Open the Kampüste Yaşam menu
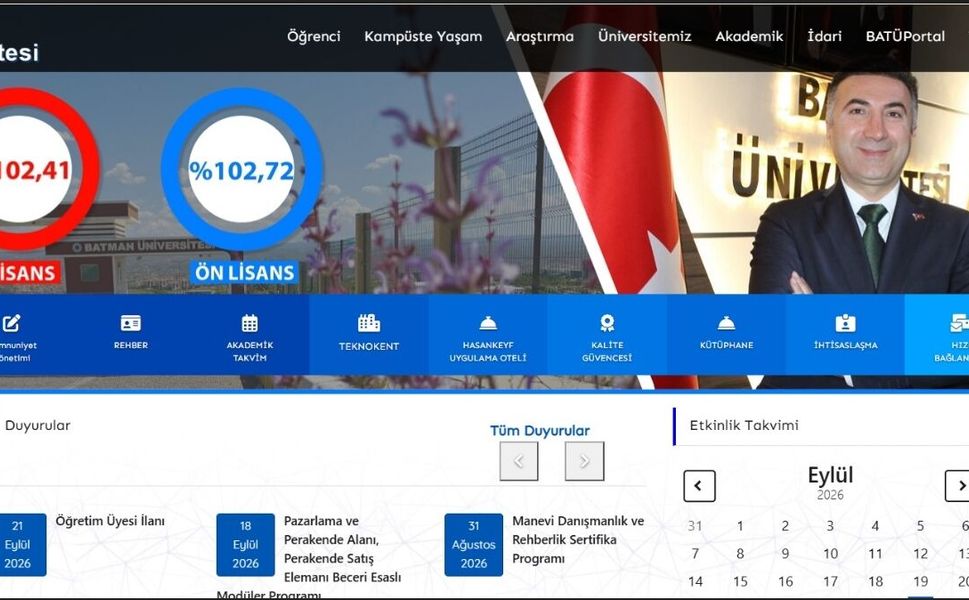969x600 pixels. (423, 36)
